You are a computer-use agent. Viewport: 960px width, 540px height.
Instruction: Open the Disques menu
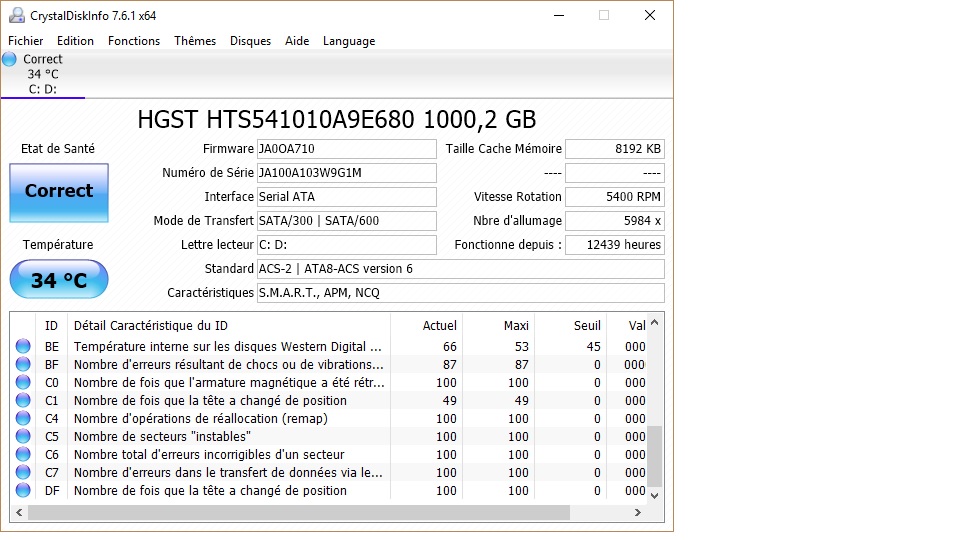tap(250, 41)
